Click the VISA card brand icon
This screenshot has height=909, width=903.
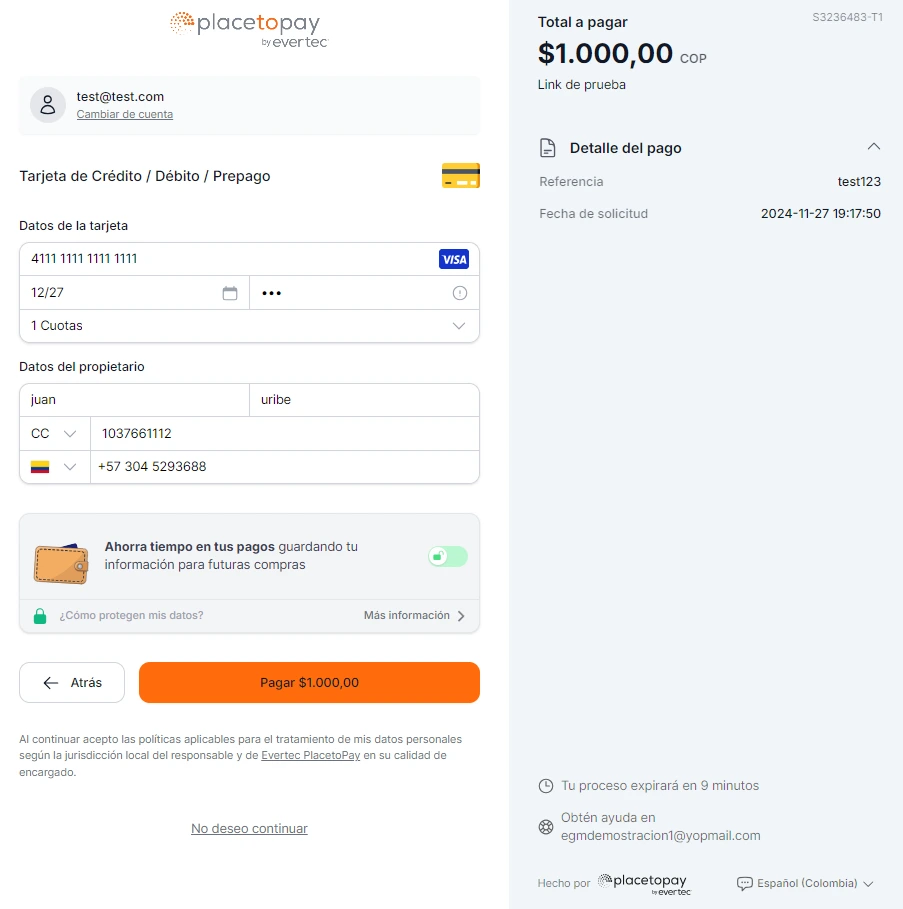[454, 259]
